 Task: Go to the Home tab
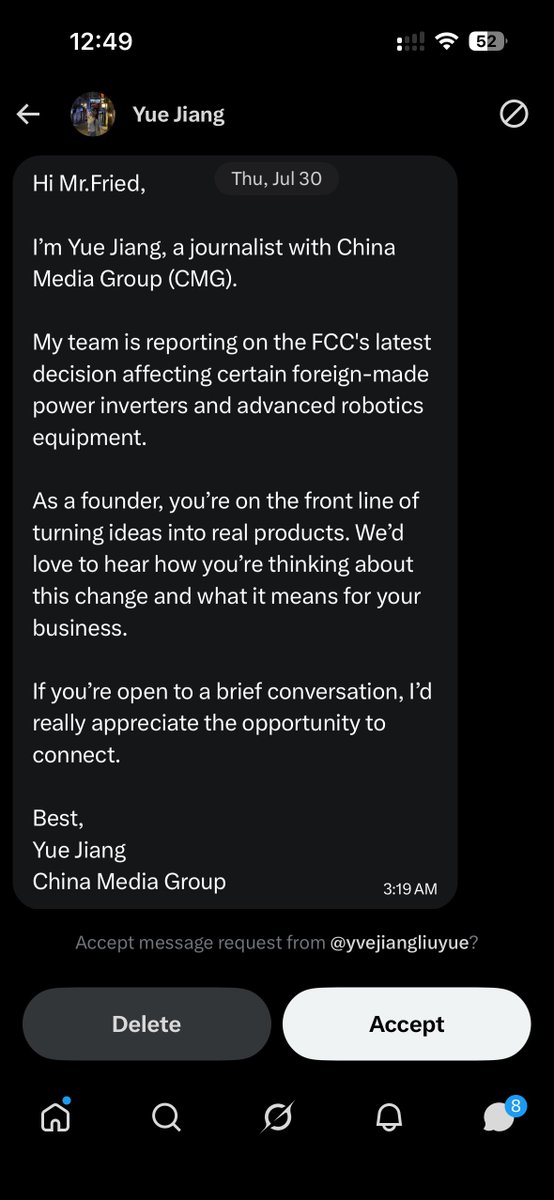55,1117
